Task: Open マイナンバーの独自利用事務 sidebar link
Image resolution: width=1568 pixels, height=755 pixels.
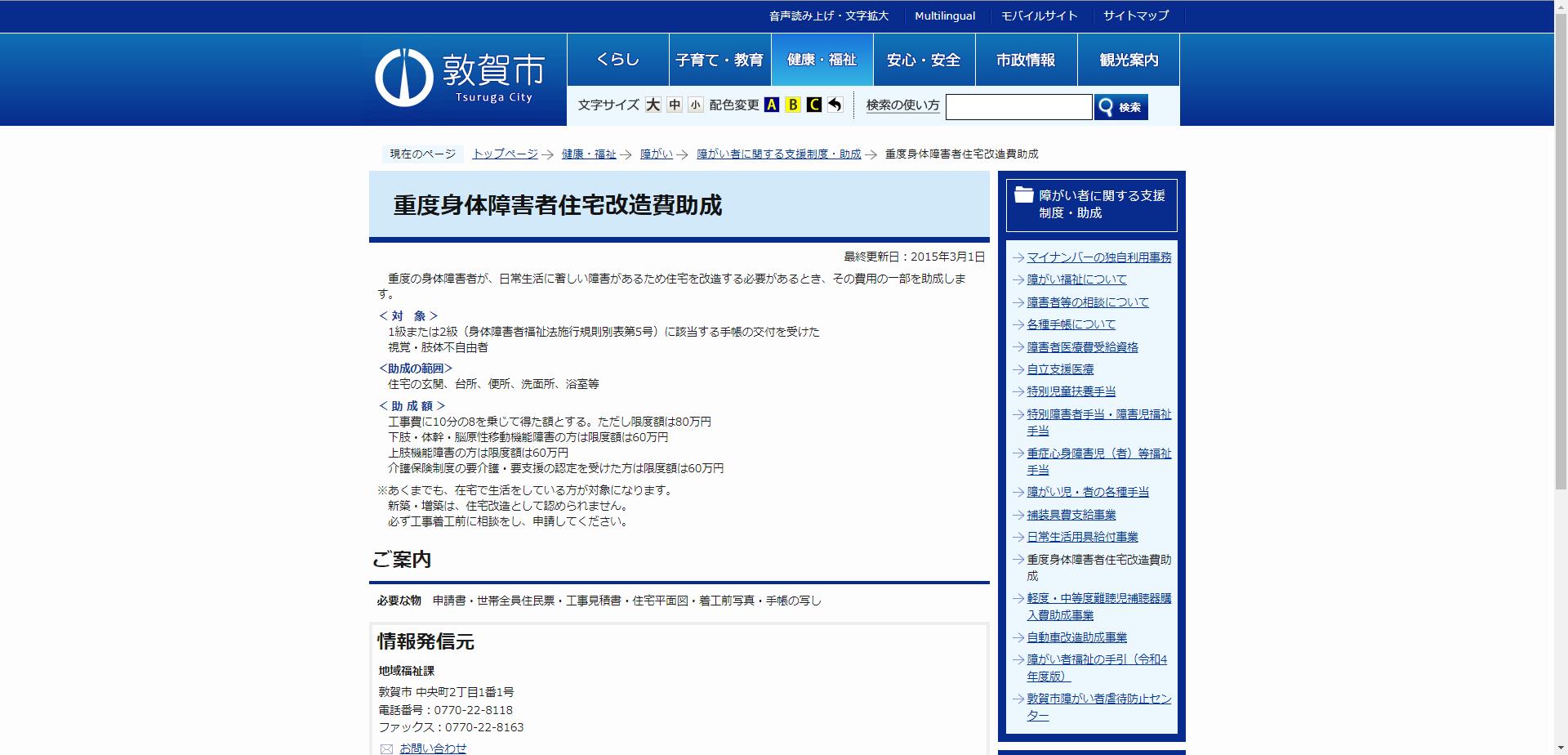Action: click(x=1098, y=257)
